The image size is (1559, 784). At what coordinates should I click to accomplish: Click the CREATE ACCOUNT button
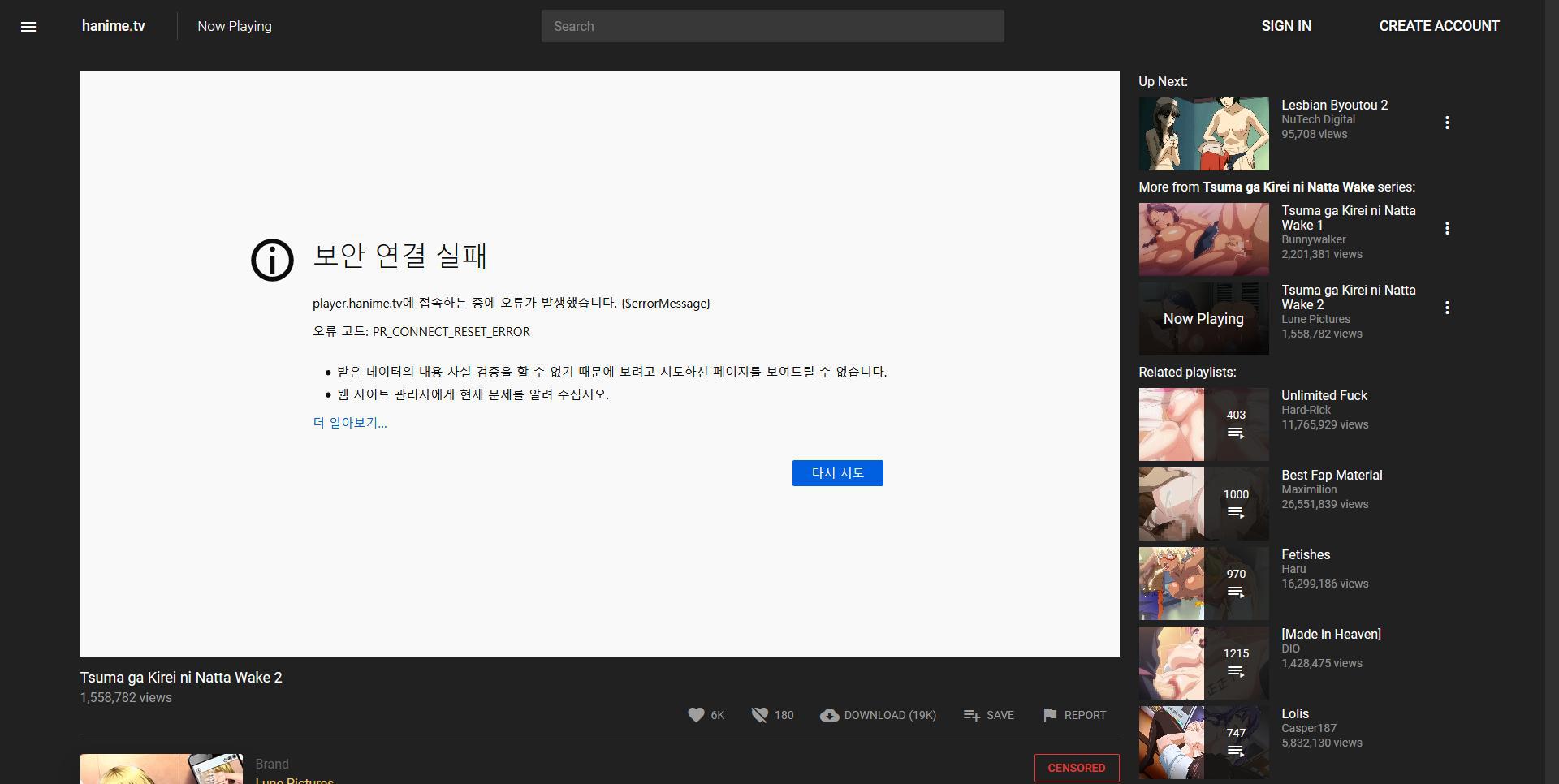tap(1439, 26)
